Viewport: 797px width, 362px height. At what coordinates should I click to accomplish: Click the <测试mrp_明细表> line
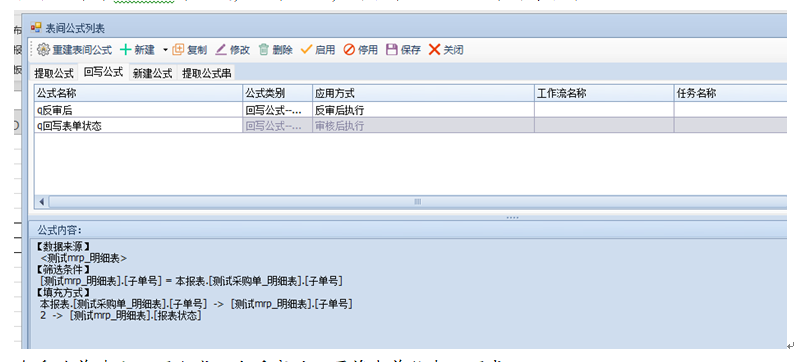click(x=84, y=258)
